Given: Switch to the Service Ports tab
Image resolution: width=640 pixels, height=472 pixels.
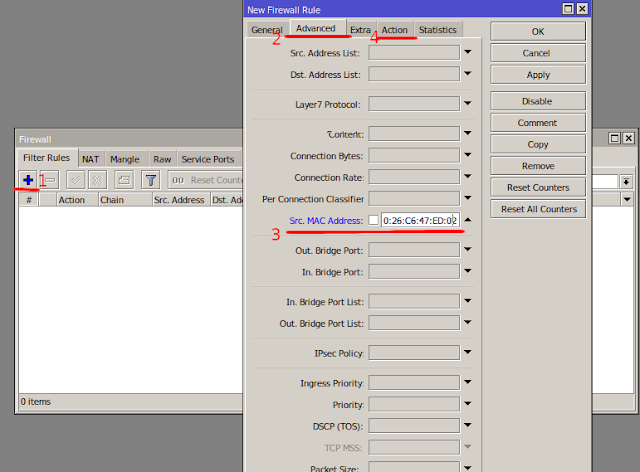Looking at the screenshot, I should (x=208, y=159).
